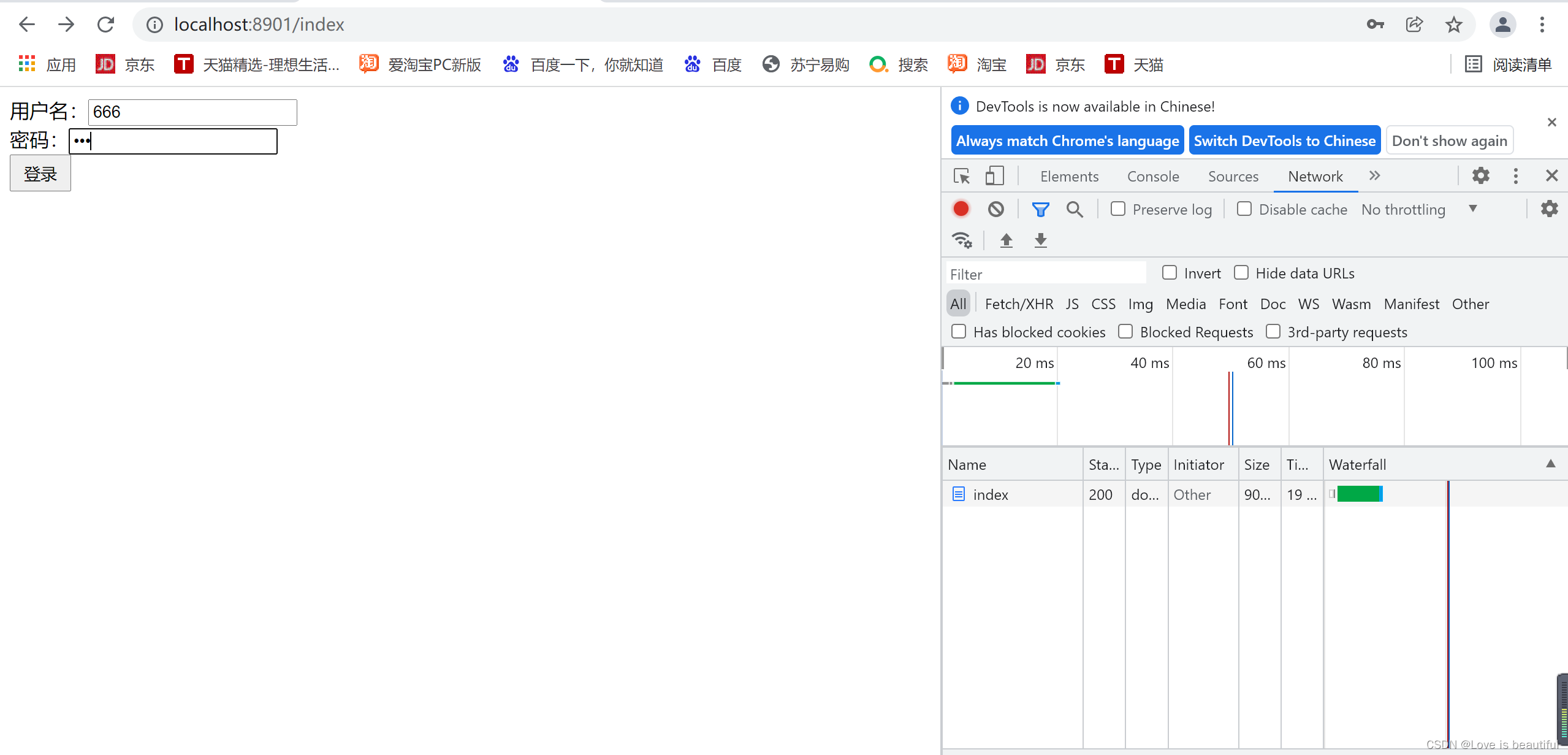This screenshot has height=755, width=1568.
Task: Click the Filter text input field
Action: [1045, 274]
